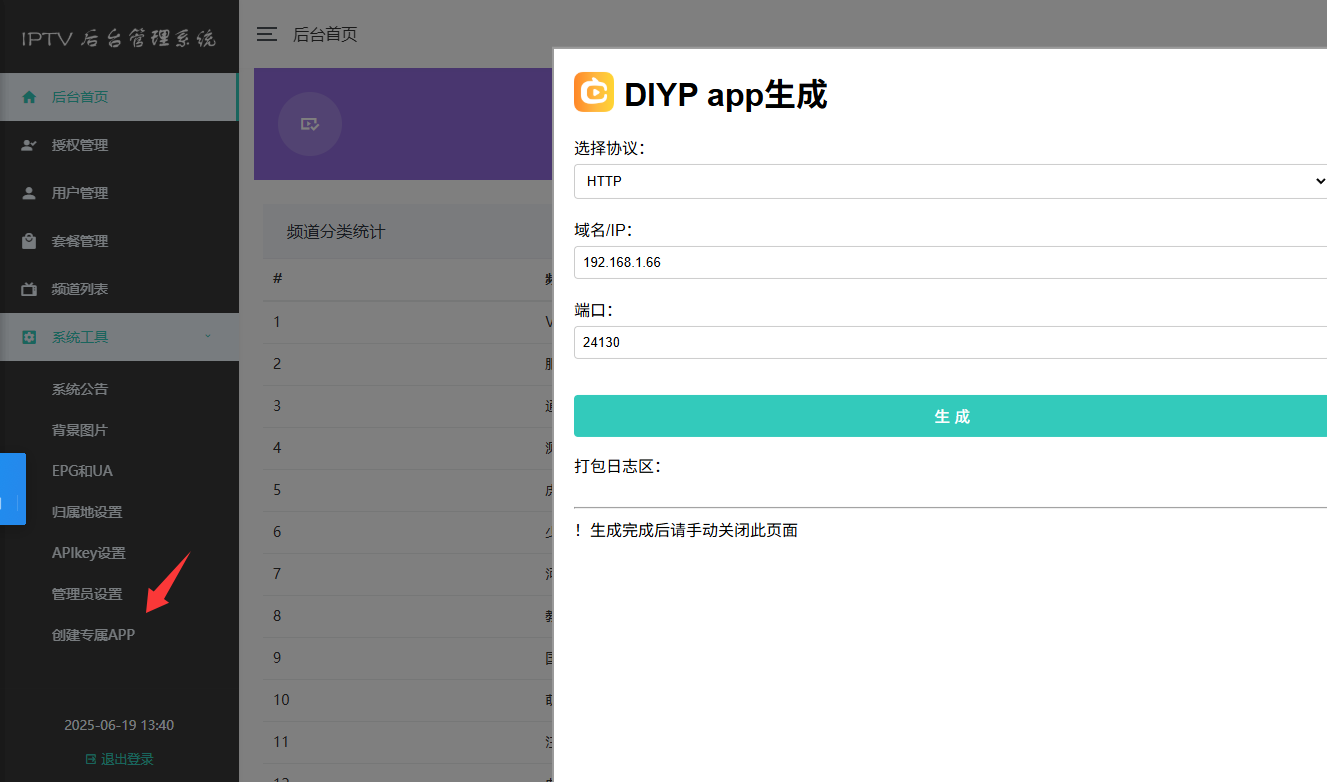Image resolution: width=1327 pixels, height=782 pixels.
Task: Open EPG和UA submenu entry
Action: (82, 471)
